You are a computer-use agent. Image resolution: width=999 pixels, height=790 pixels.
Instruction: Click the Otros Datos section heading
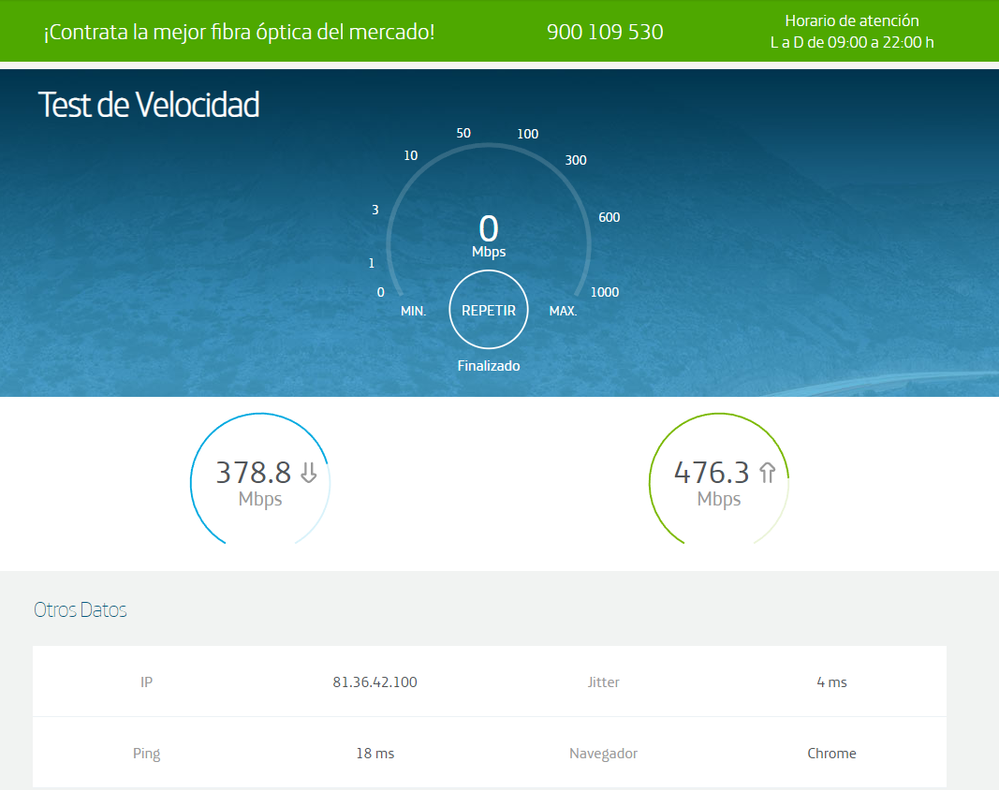tap(80, 609)
